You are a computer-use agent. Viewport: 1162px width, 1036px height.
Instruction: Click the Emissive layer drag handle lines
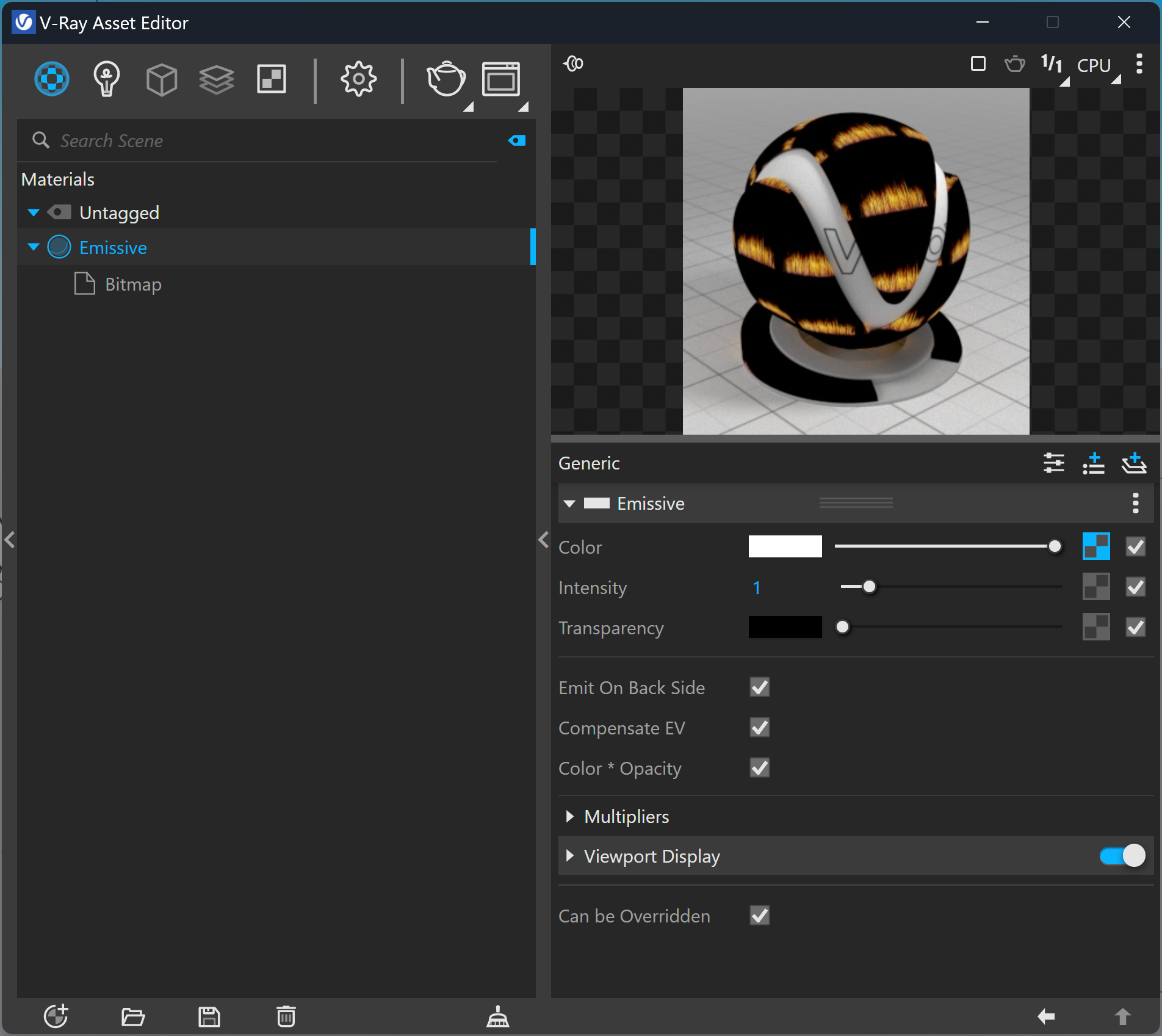856,502
